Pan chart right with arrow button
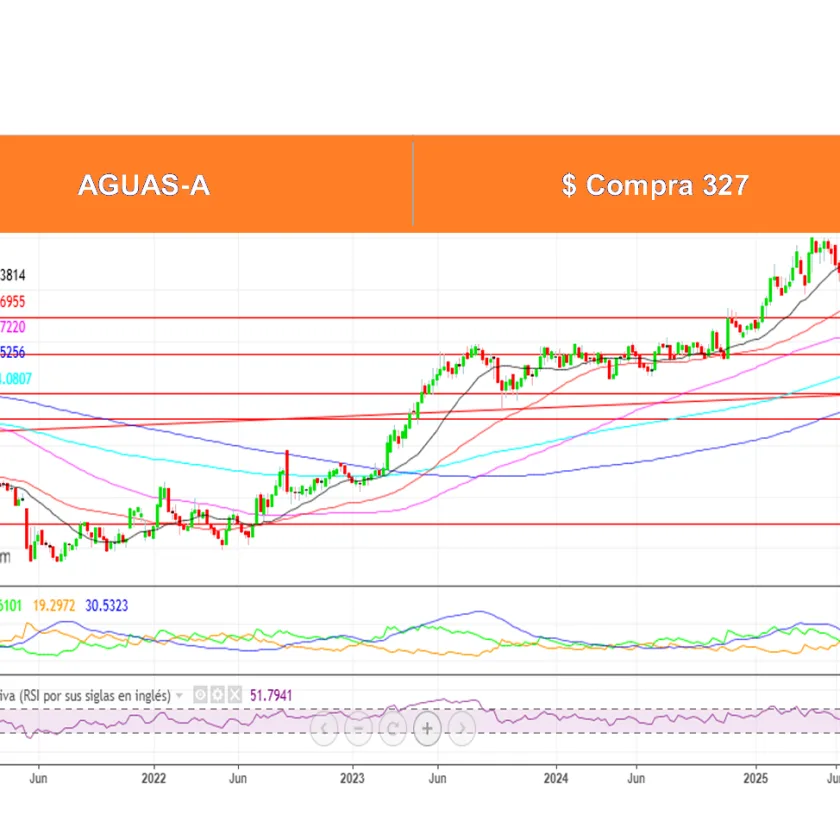This screenshot has height=840, width=840. [x=461, y=729]
